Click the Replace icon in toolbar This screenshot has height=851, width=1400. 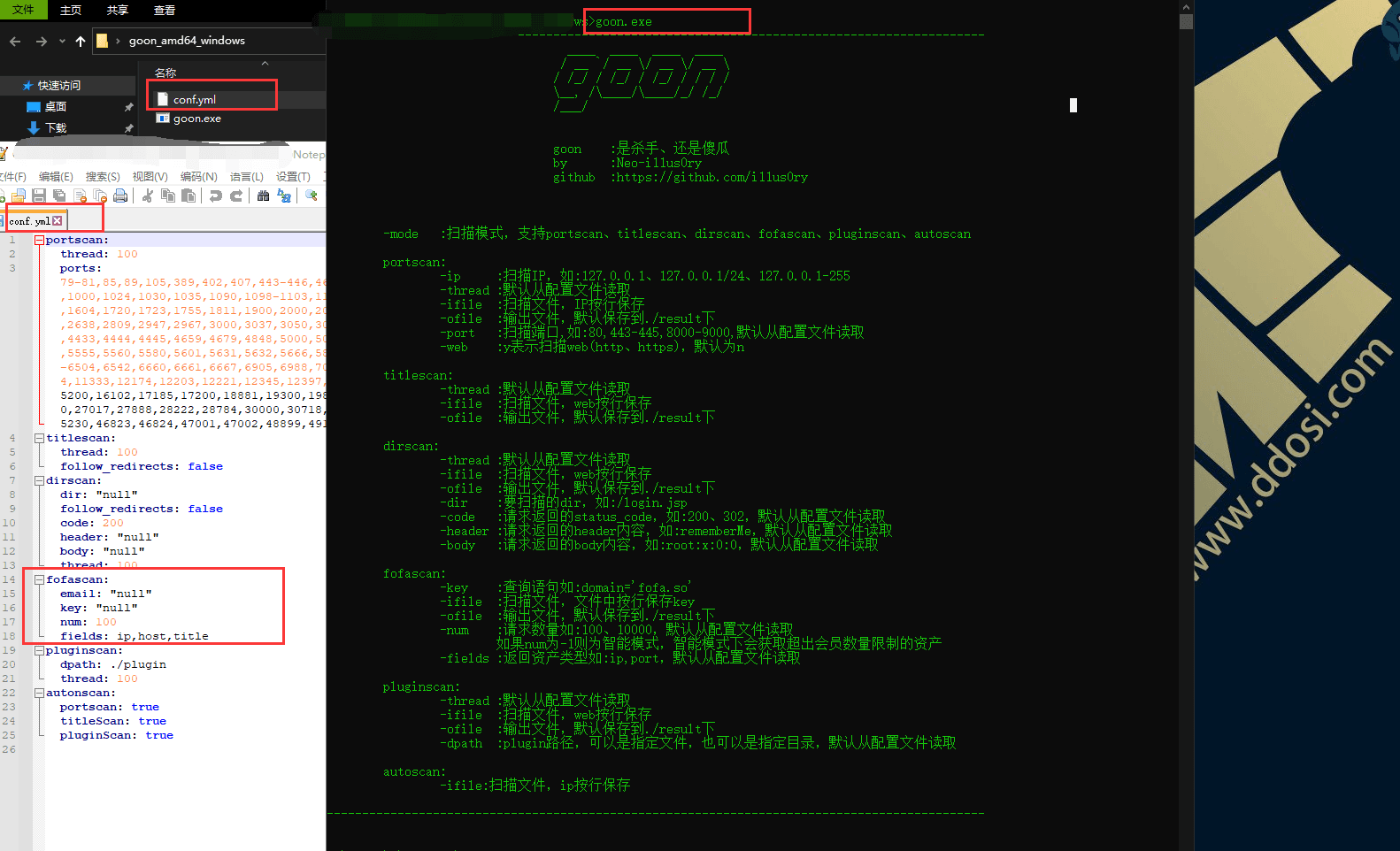click(x=284, y=195)
